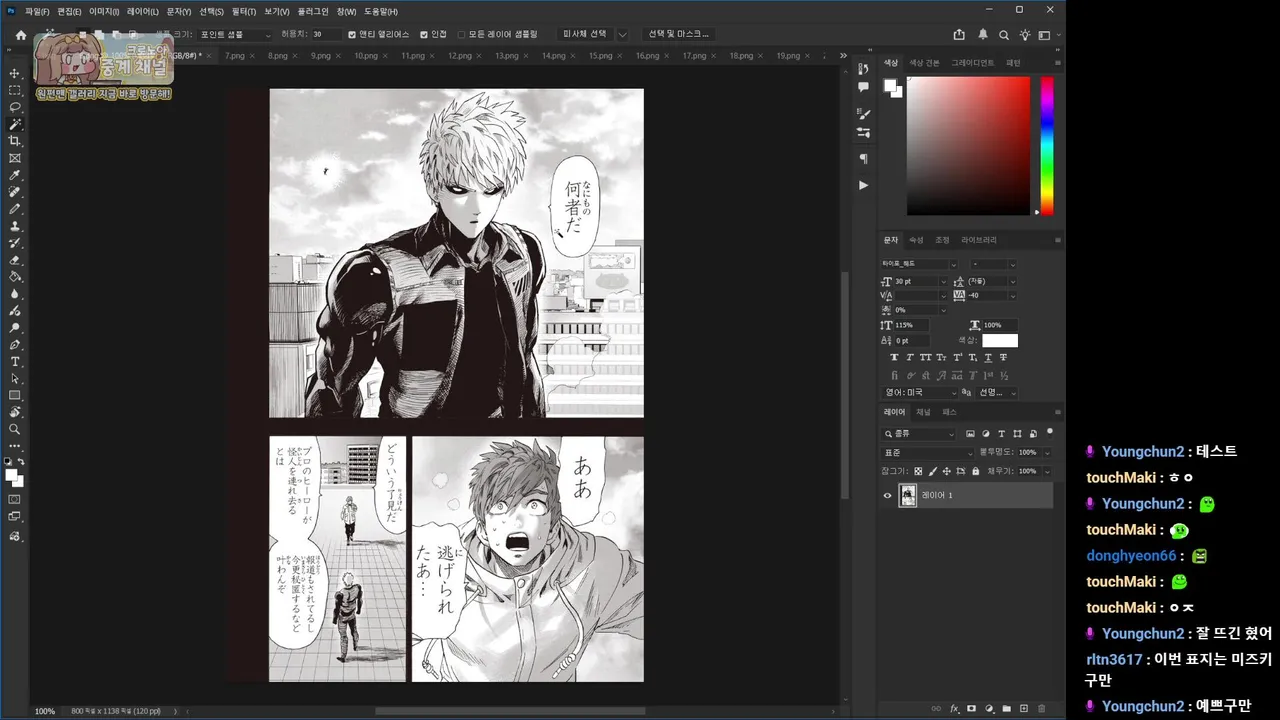Select the Spot Healing Brush tool
This screenshot has height=720, width=1280.
tap(15, 192)
